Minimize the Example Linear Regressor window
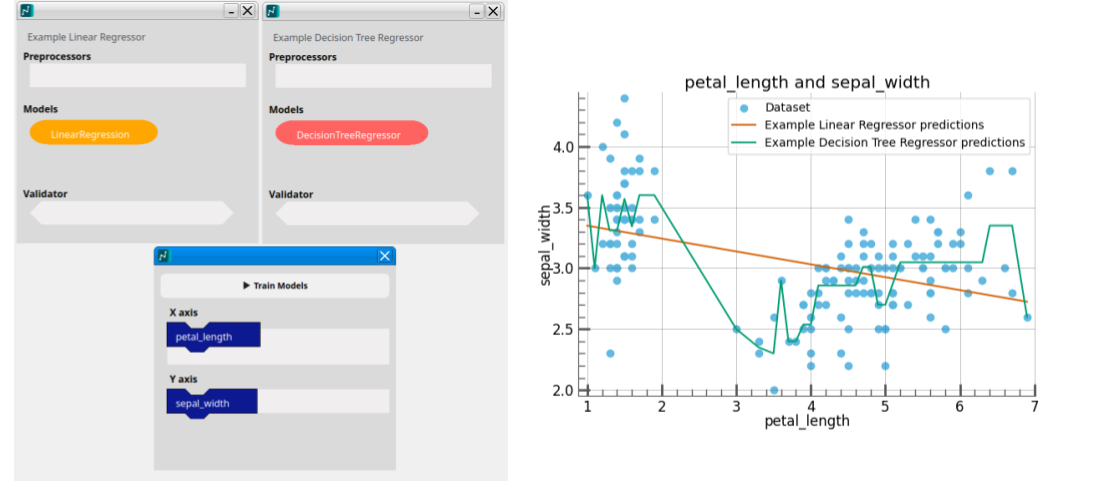The image size is (1094, 489). 231,11
